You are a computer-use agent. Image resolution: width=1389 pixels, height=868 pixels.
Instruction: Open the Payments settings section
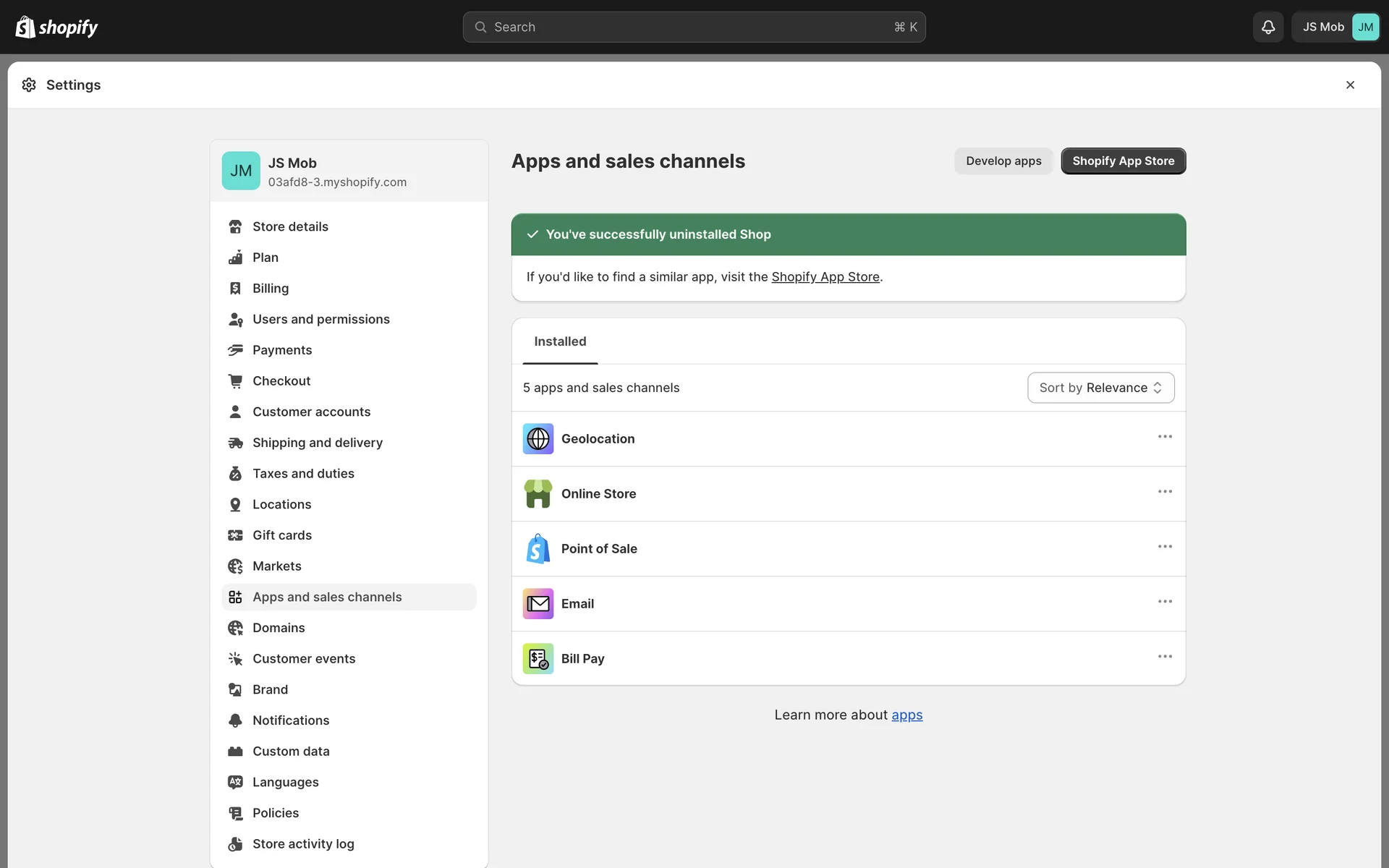pos(282,350)
